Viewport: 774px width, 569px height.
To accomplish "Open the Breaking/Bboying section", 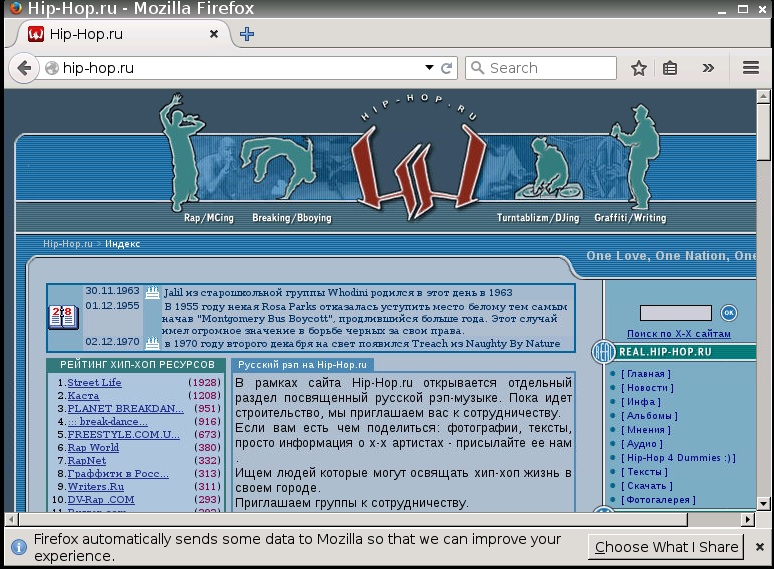I will [x=292, y=218].
